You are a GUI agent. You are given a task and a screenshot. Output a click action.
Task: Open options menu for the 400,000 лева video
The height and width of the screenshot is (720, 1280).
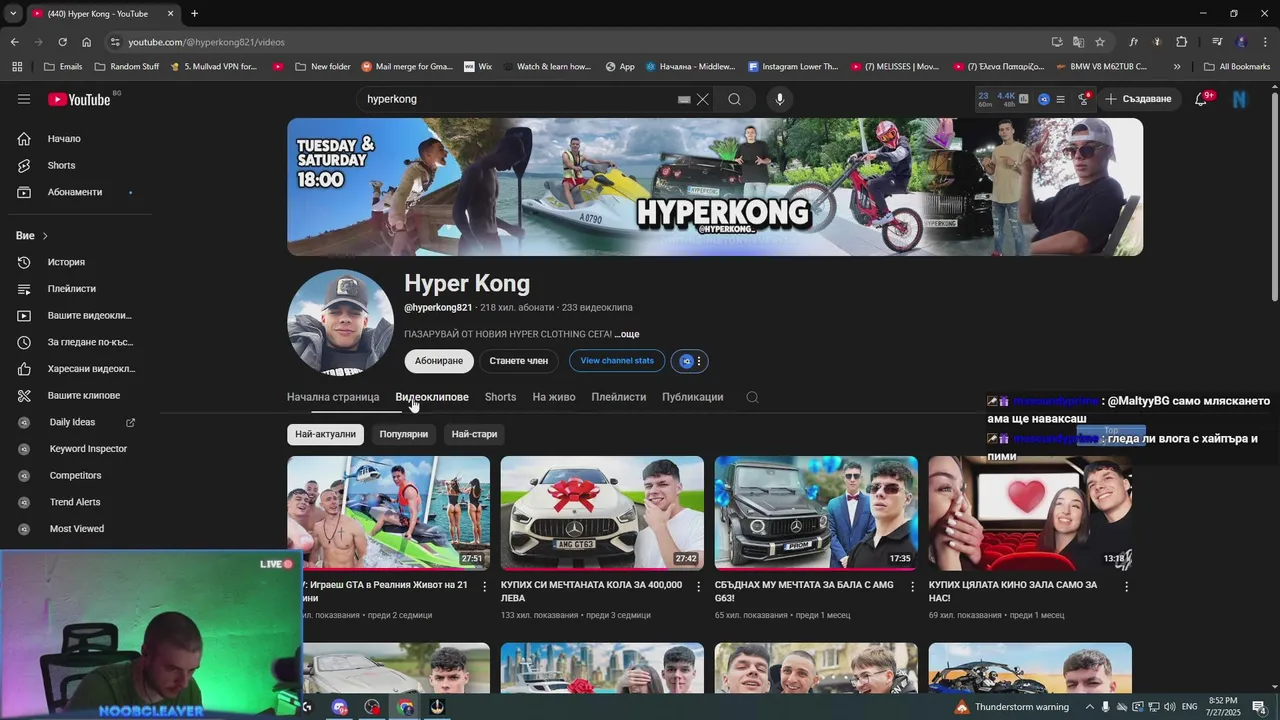click(x=698, y=587)
